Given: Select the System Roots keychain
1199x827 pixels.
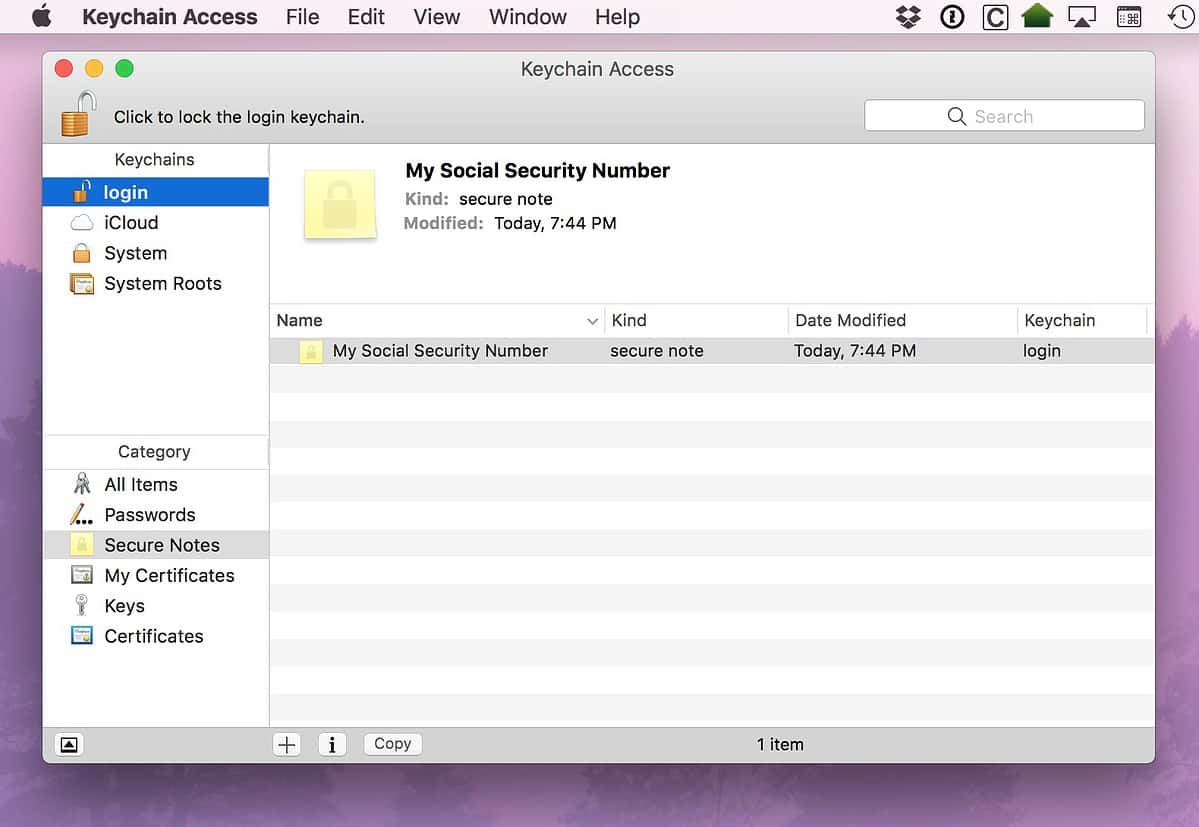Looking at the screenshot, I should [x=162, y=283].
